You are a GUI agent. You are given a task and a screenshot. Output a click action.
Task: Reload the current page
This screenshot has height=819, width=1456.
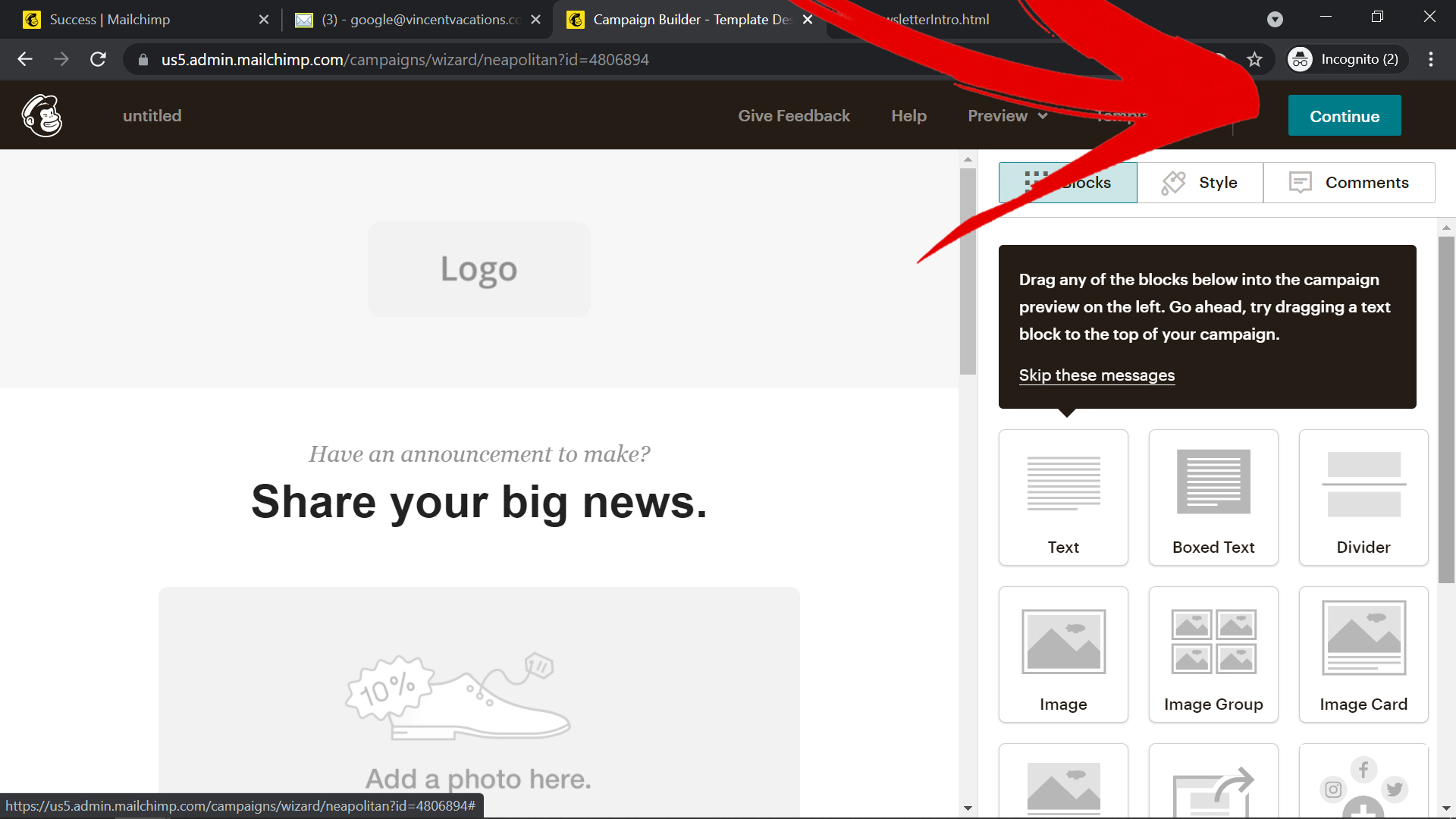[x=98, y=59]
